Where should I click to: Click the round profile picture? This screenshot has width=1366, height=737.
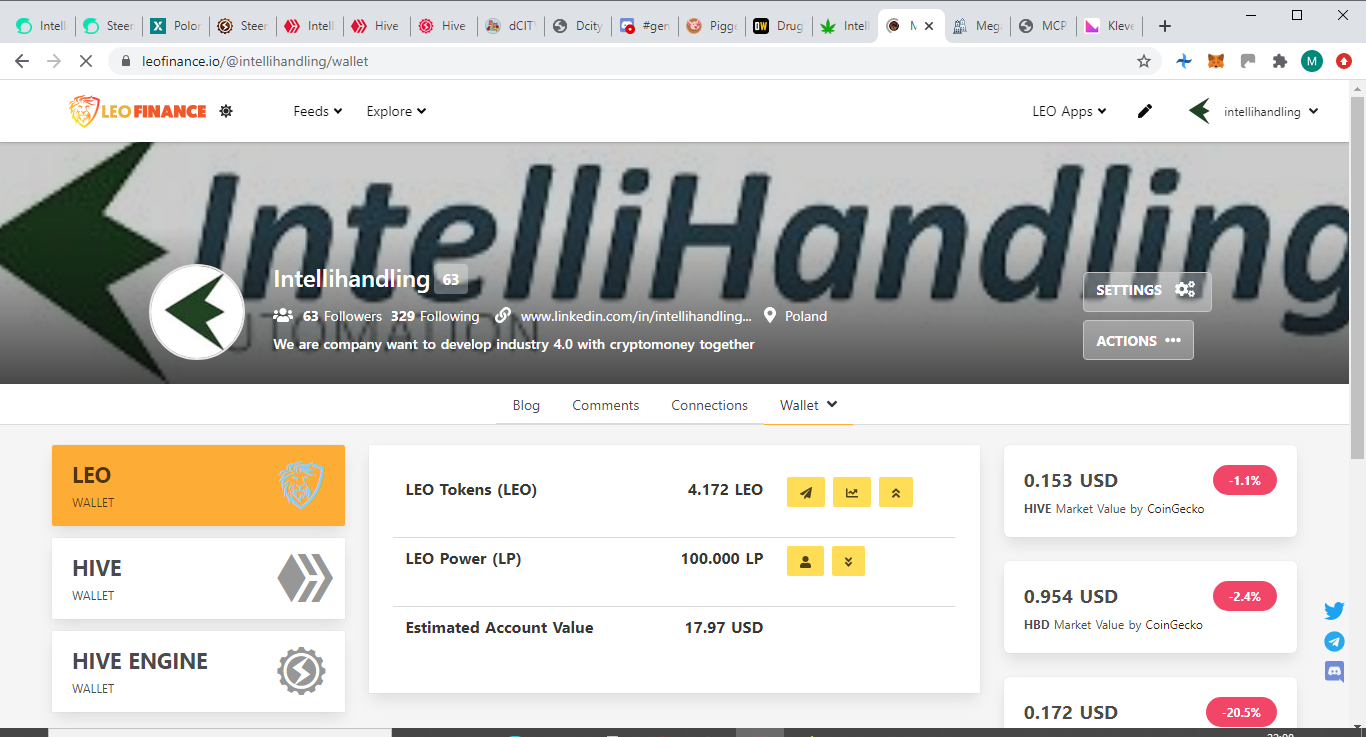[197, 312]
